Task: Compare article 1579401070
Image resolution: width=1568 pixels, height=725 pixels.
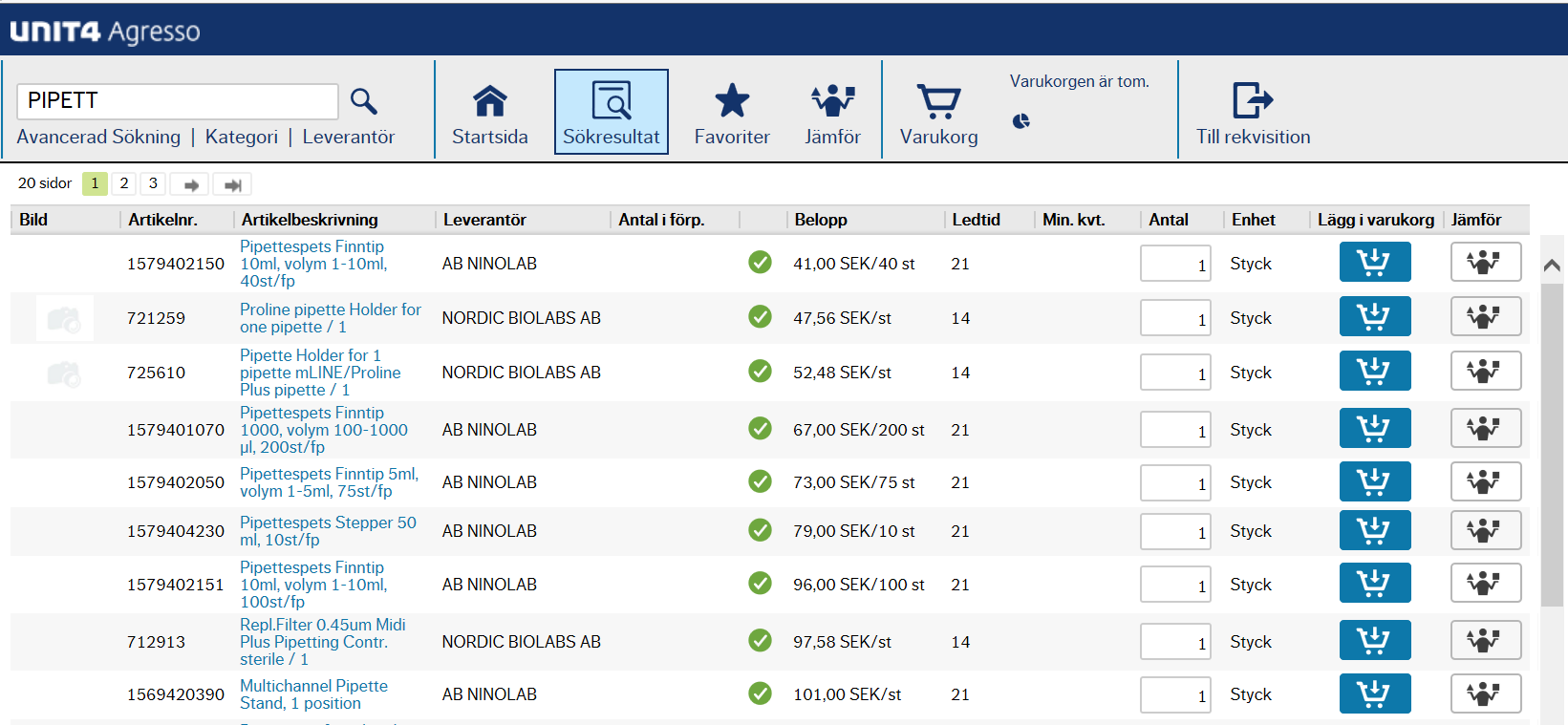Action: pos(1485,429)
